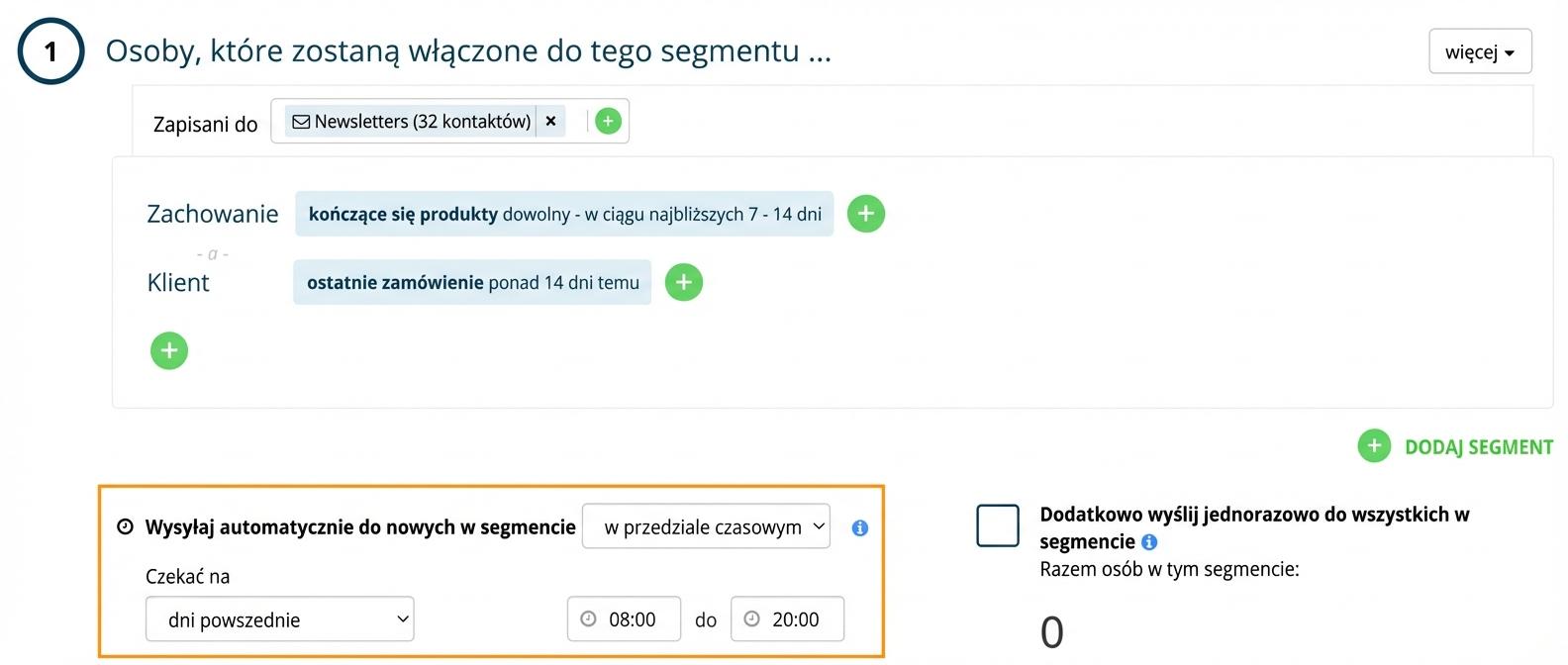The width and height of the screenshot is (1568, 665).
Task: Add condition after kończące się produkty
Action: pos(866,214)
